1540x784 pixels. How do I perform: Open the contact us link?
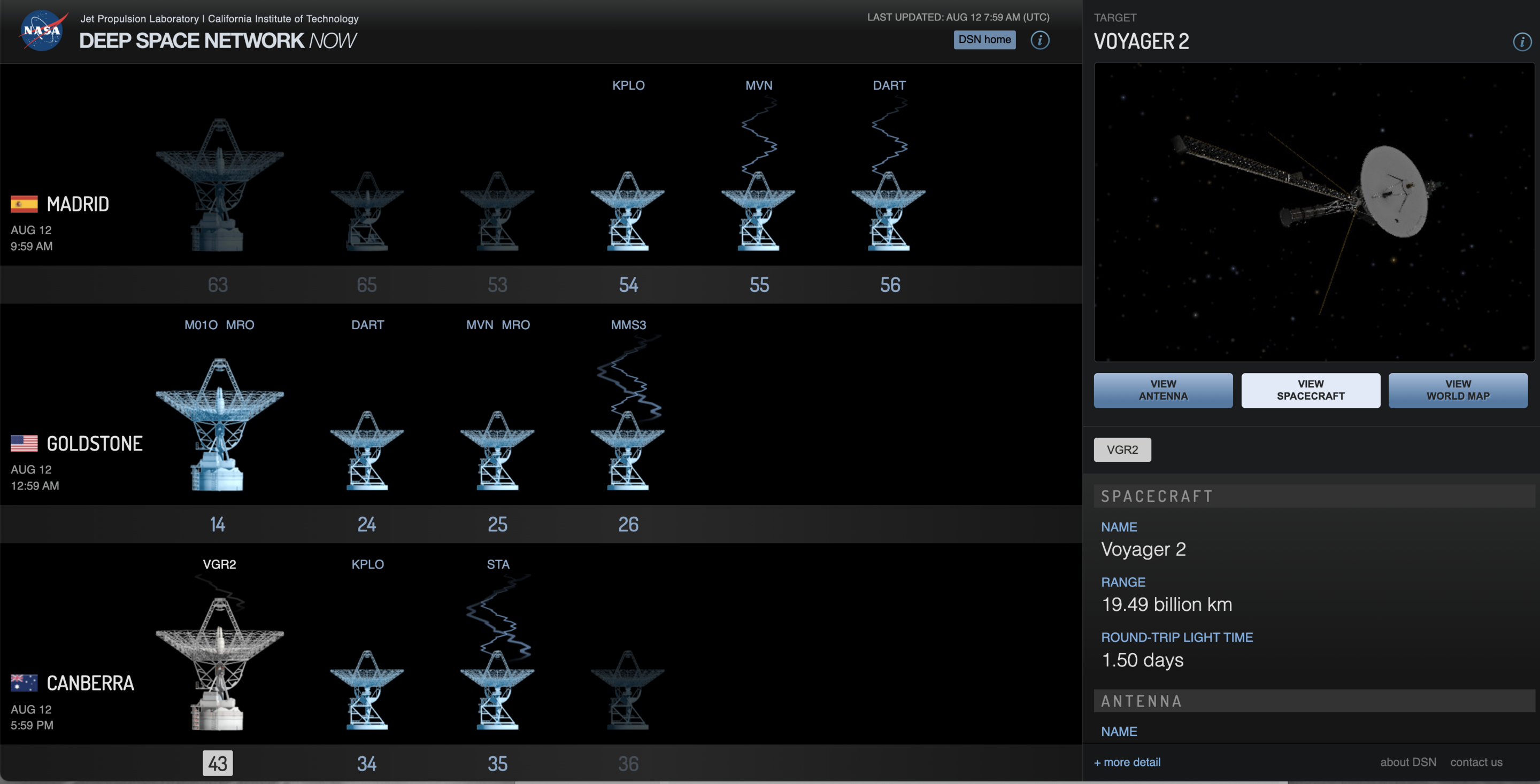[1475, 762]
